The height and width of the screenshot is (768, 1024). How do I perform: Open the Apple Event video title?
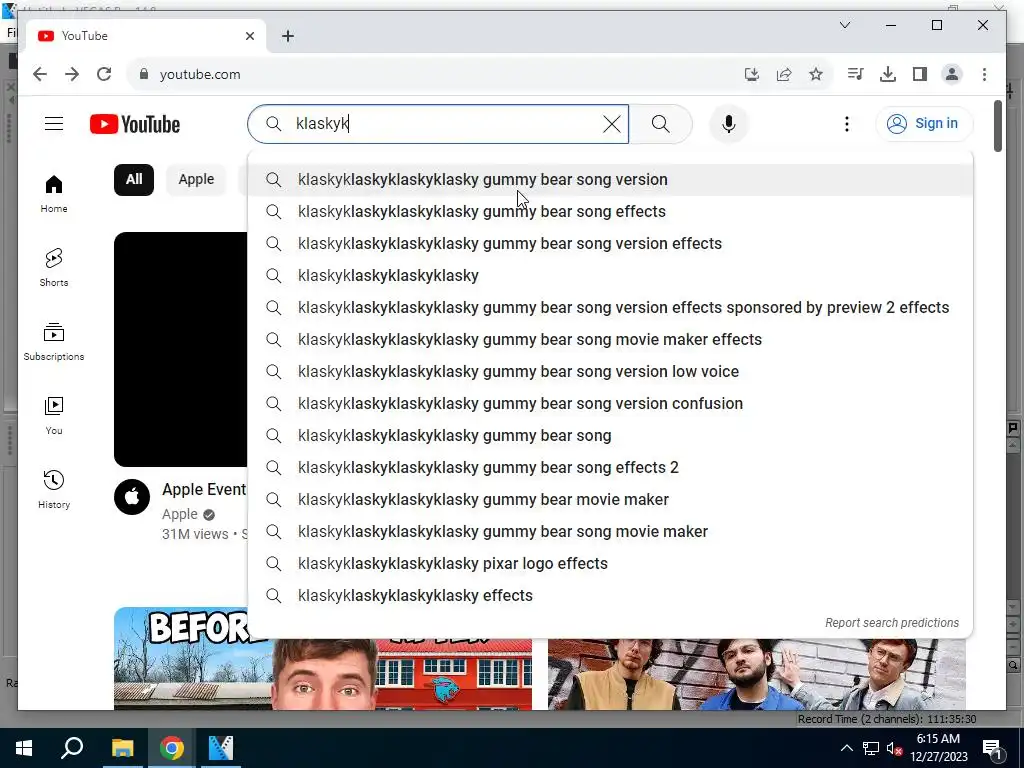(204, 489)
